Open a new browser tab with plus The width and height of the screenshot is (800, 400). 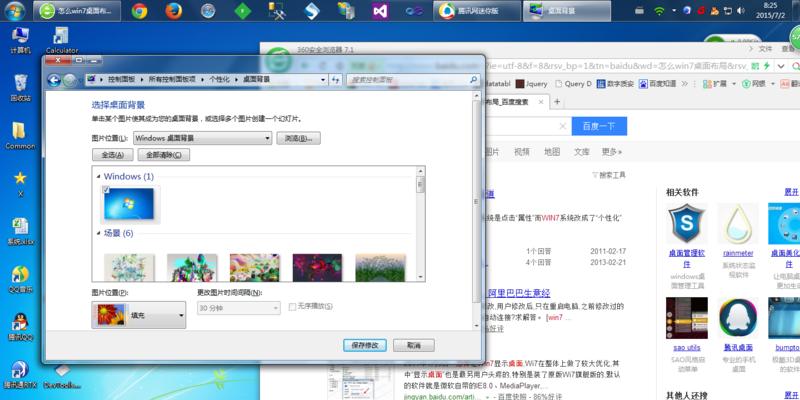pyautogui.click(x=557, y=102)
